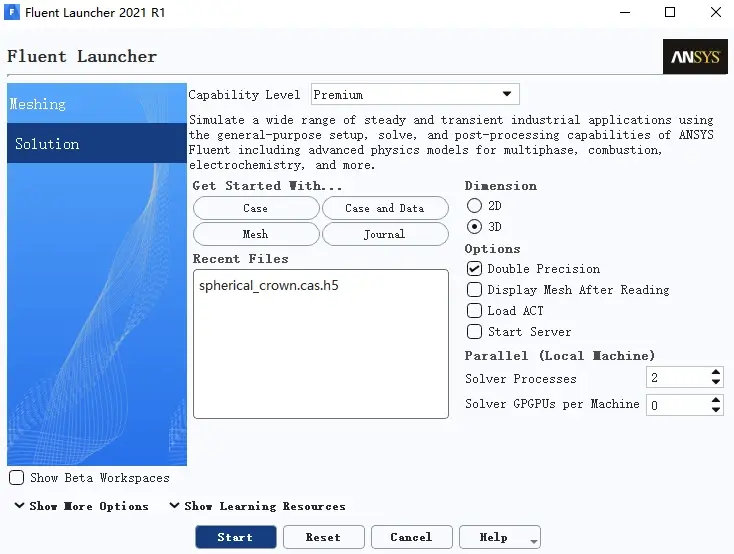Click the Case and Data button

pos(385,208)
